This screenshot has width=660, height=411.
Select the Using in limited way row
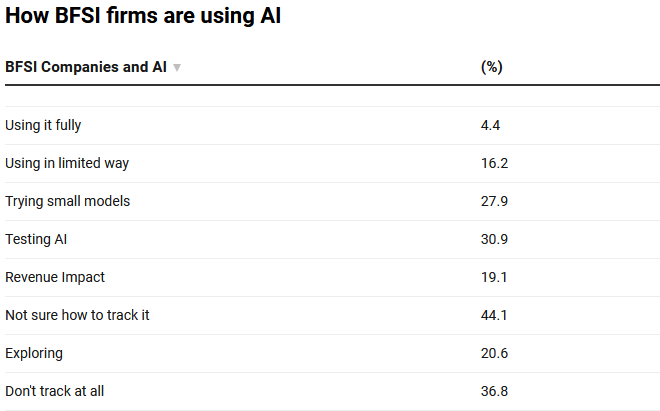click(67, 163)
